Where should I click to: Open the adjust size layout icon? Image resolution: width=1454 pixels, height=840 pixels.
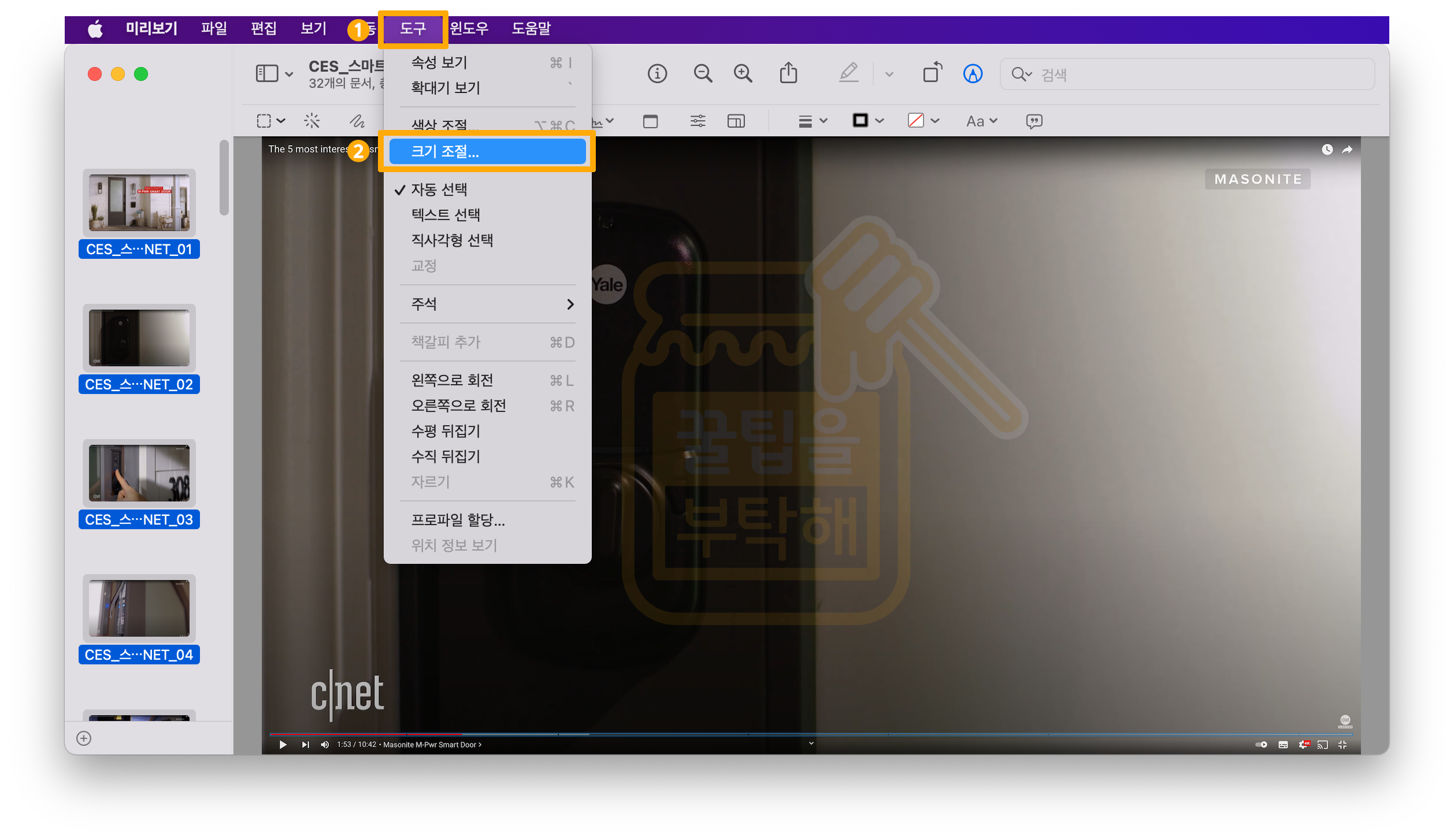click(x=736, y=121)
